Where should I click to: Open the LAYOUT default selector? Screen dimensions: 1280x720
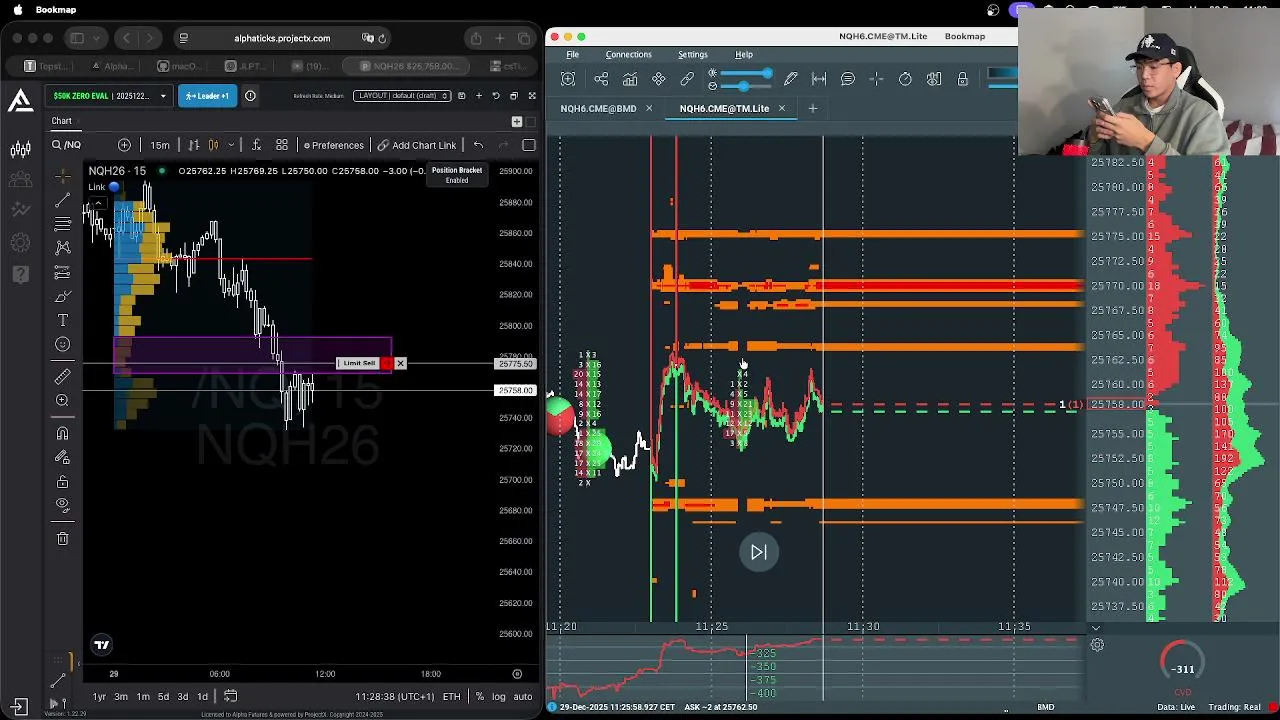click(x=402, y=96)
